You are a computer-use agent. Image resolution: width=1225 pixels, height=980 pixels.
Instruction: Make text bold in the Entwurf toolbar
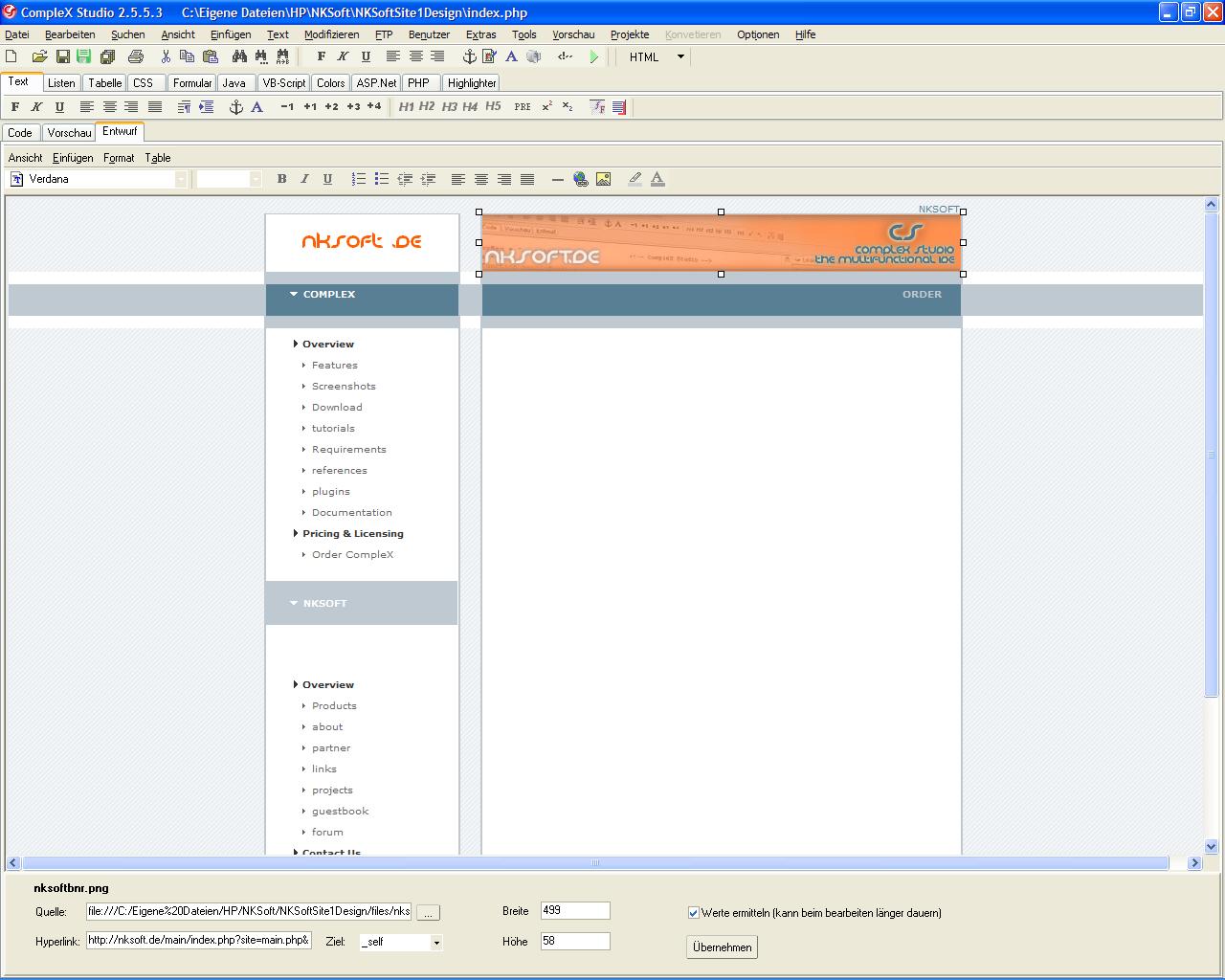(x=281, y=179)
